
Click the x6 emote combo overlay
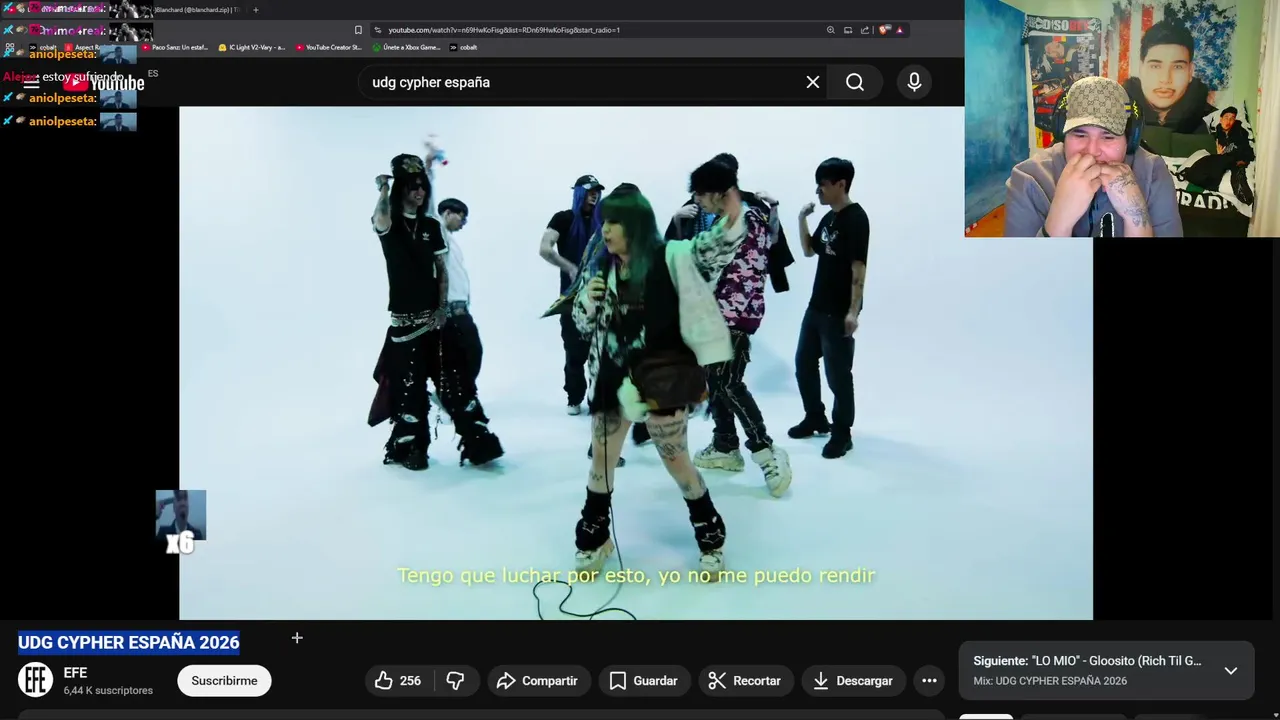pos(181,522)
